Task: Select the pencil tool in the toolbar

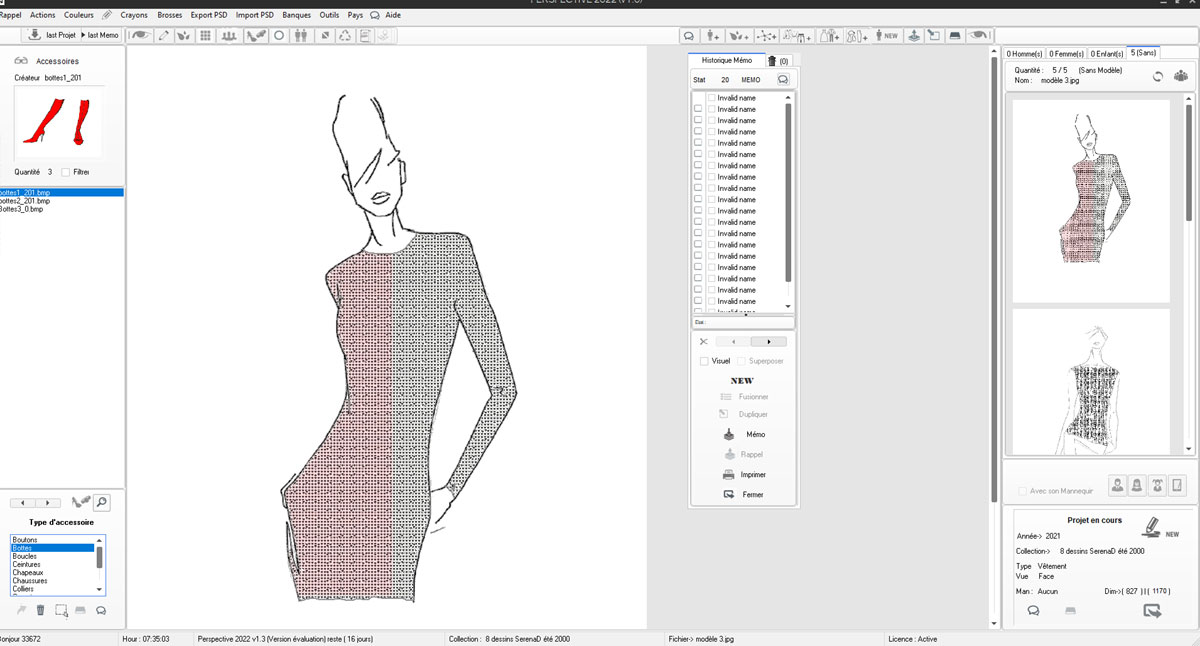Action: point(163,35)
